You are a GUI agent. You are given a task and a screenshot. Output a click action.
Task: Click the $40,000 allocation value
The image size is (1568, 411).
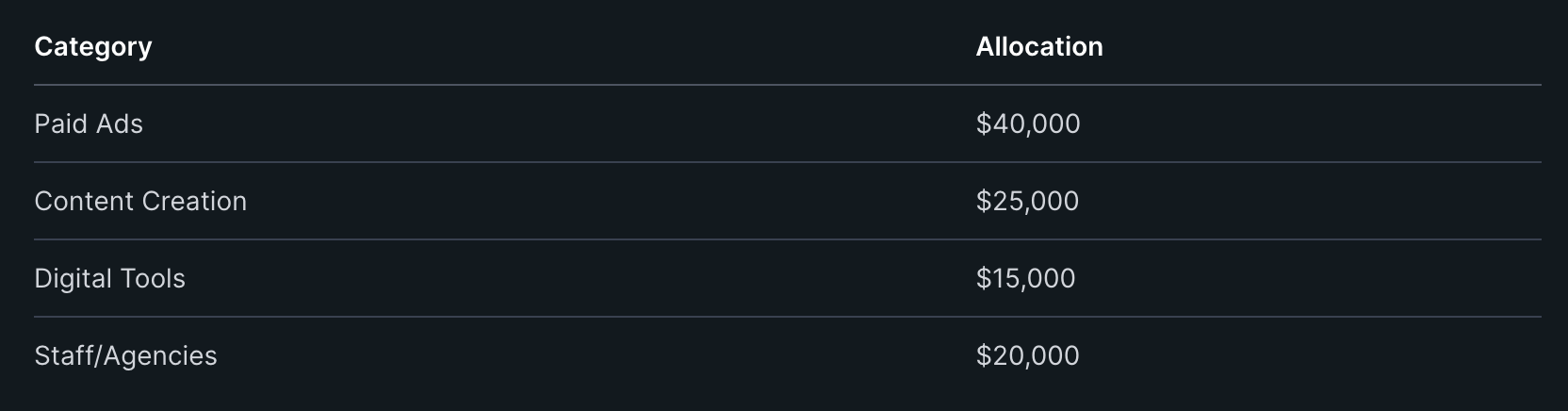(x=1028, y=124)
